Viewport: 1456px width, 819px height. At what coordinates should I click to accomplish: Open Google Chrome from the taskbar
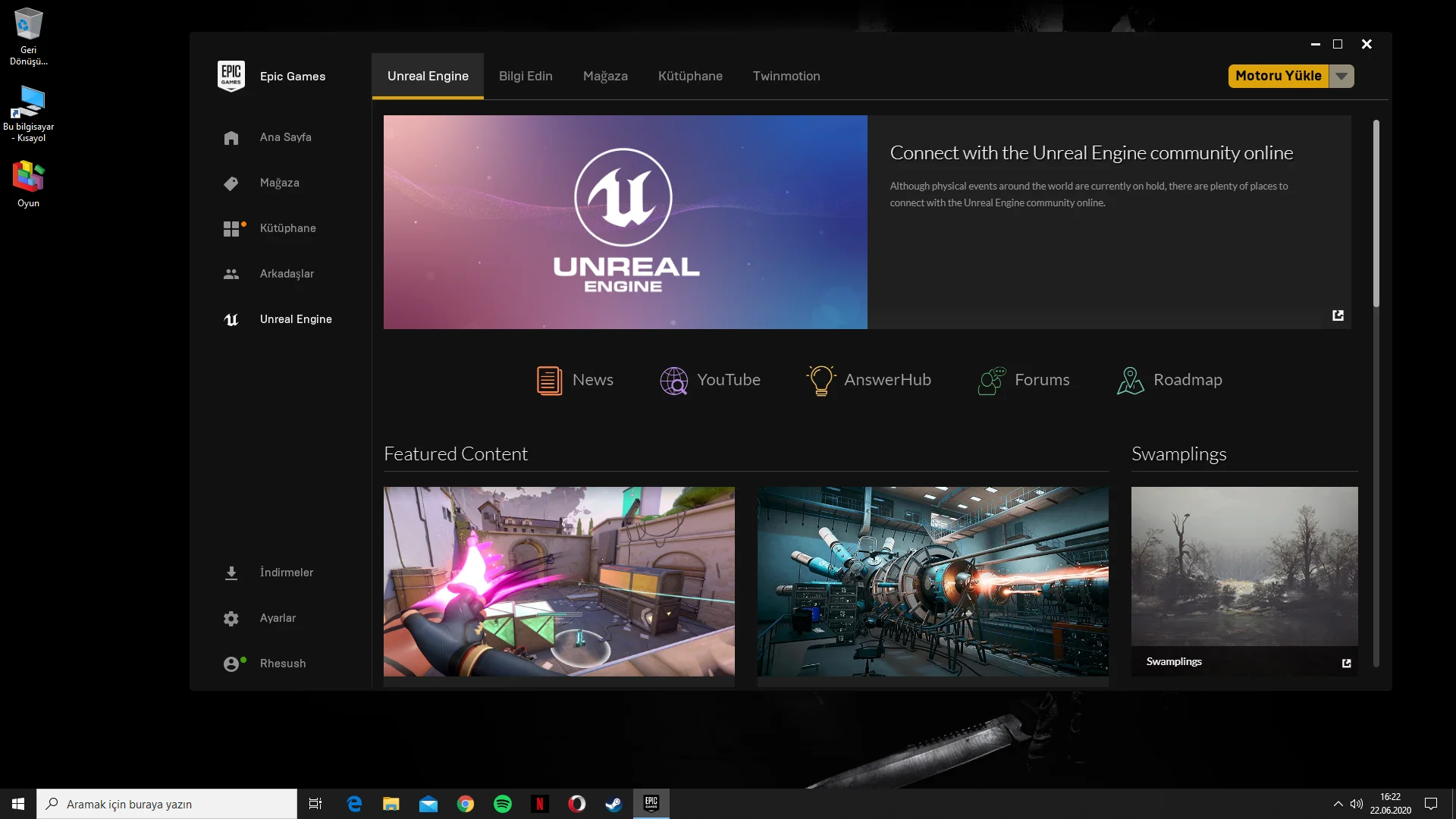click(x=466, y=804)
